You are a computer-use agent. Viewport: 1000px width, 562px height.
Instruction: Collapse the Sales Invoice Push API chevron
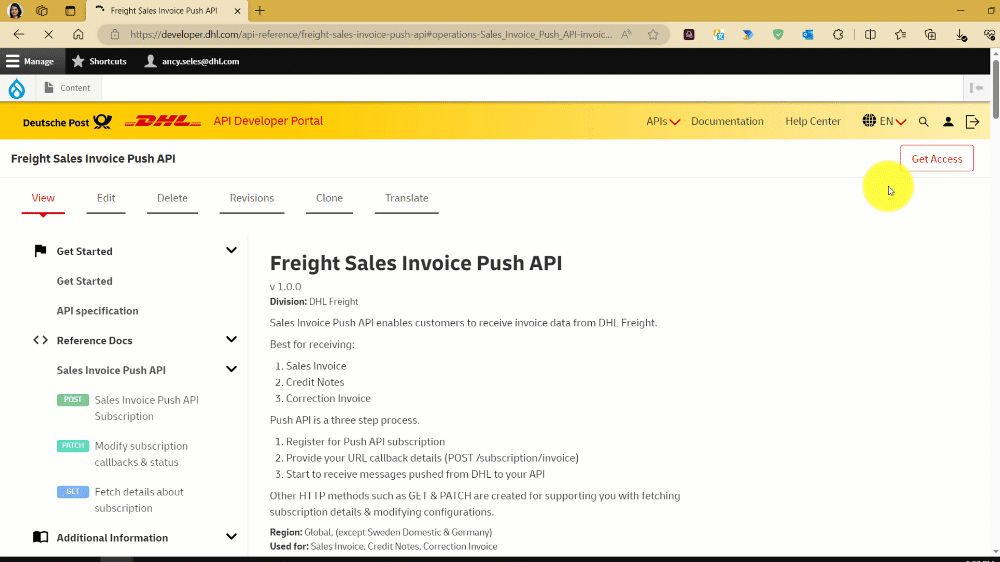[232, 369]
